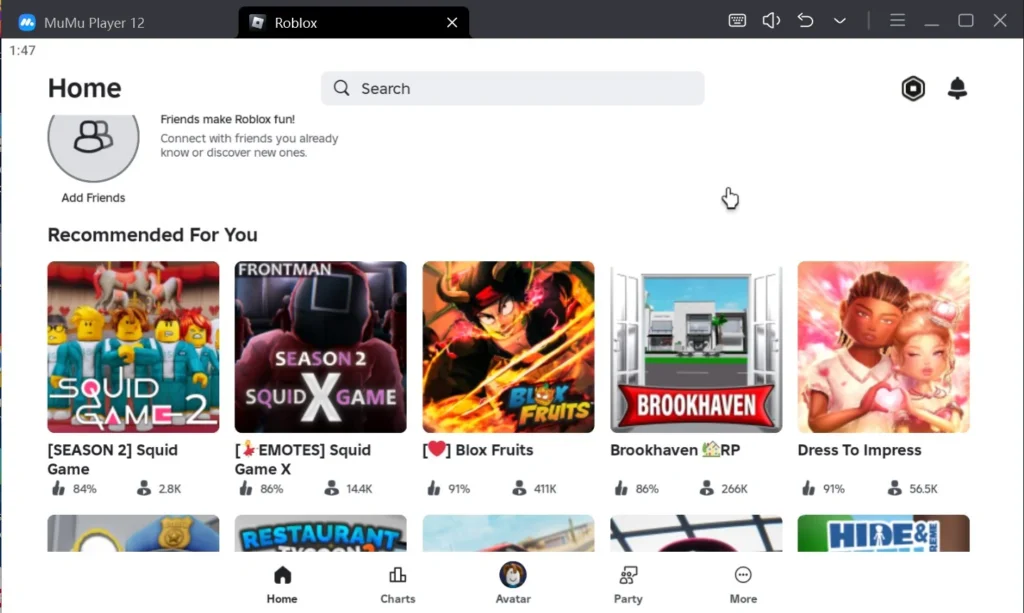Open the Blox Fruits game
The width and height of the screenshot is (1024, 613).
(508, 347)
